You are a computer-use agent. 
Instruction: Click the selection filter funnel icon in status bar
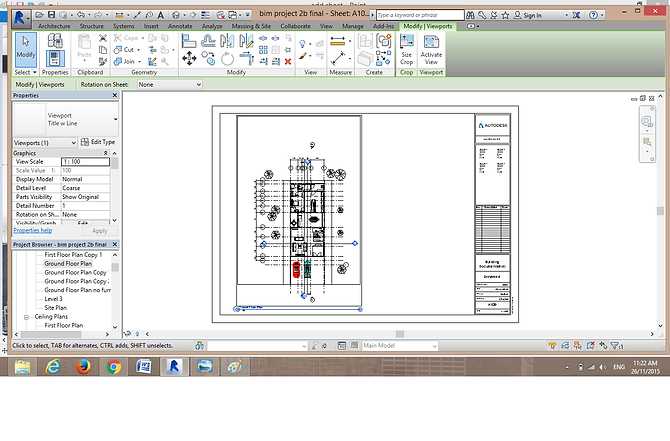(616, 346)
